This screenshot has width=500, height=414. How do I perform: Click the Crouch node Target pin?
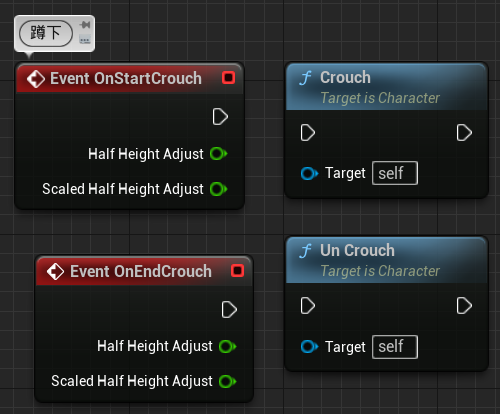pyautogui.click(x=309, y=173)
